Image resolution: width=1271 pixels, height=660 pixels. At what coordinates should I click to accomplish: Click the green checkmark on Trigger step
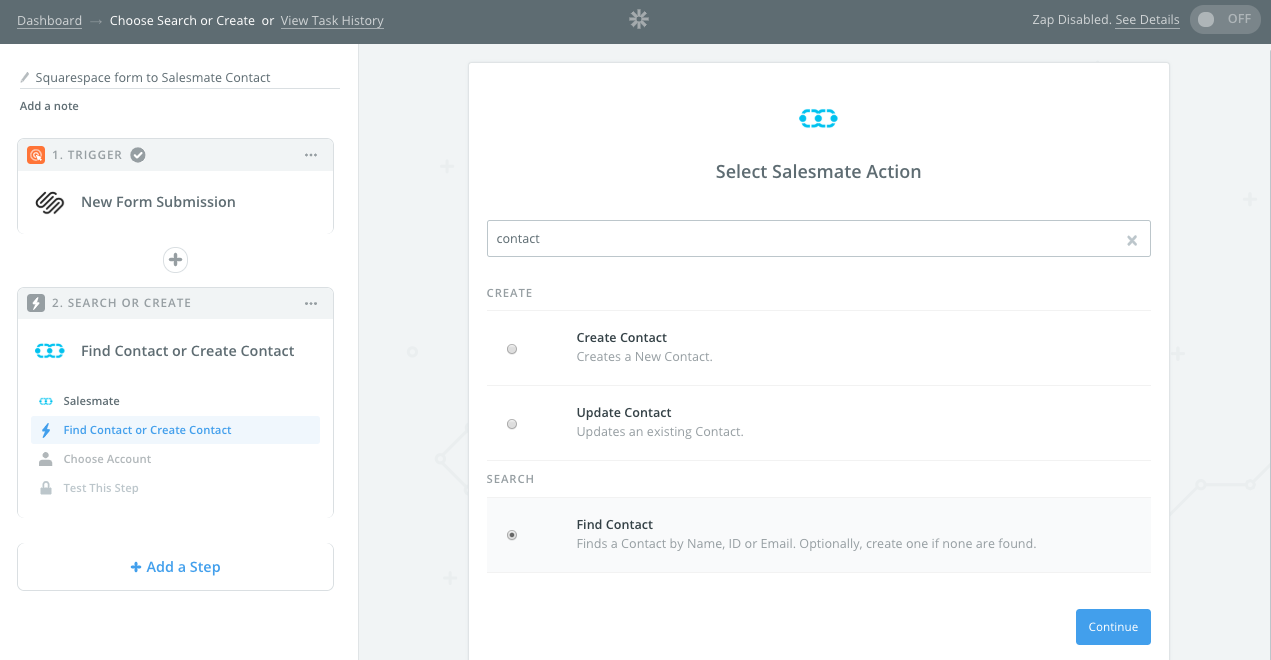138,155
